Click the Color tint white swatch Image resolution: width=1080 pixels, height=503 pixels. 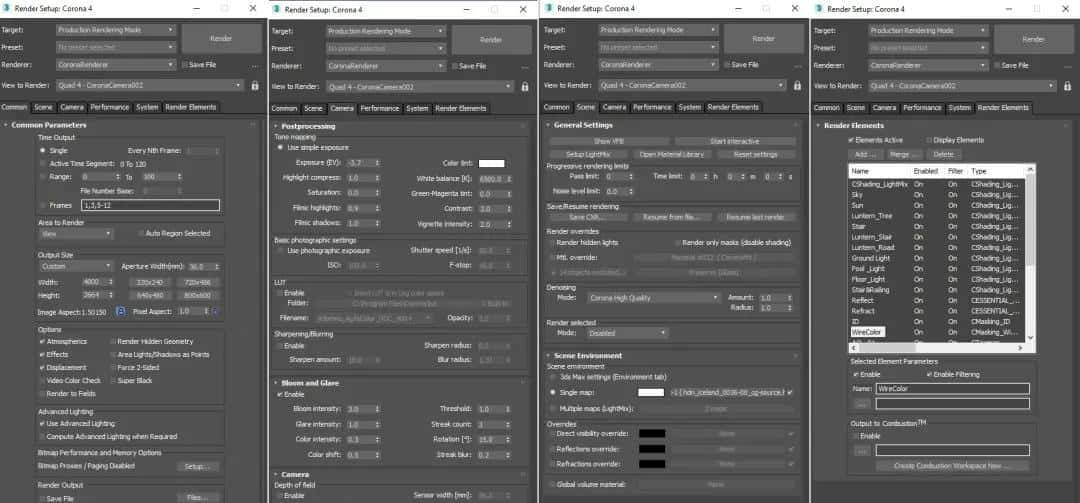click(492, 163)
